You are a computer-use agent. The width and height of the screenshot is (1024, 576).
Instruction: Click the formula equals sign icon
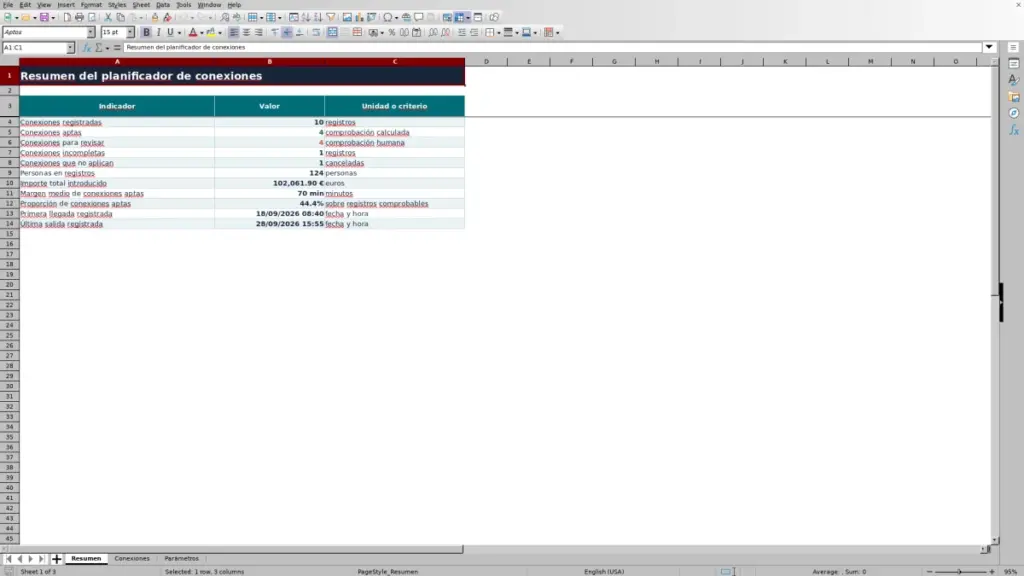click(118, 47)
